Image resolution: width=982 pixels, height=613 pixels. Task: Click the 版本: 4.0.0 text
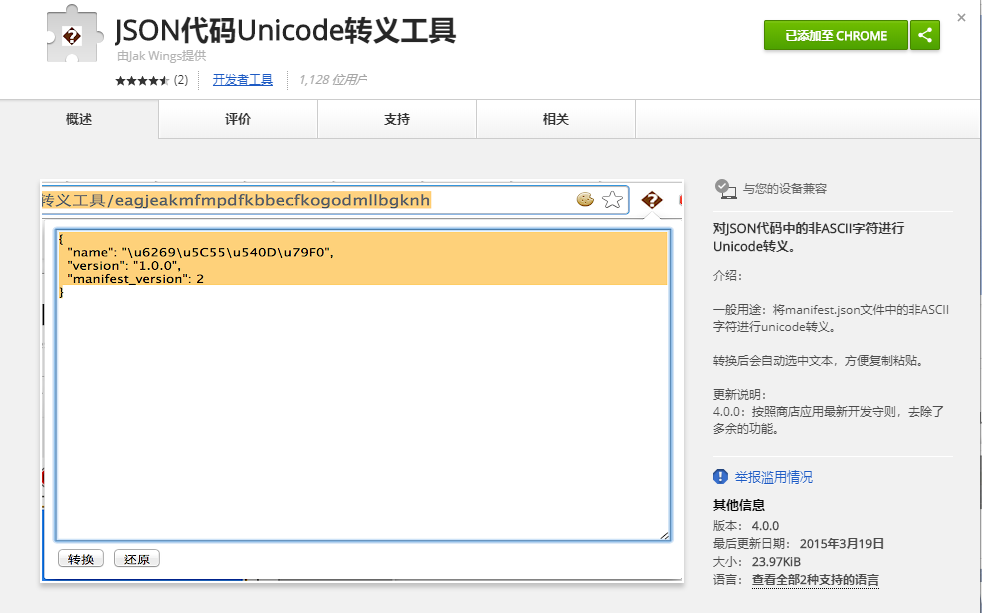click(x=746, y=525)
